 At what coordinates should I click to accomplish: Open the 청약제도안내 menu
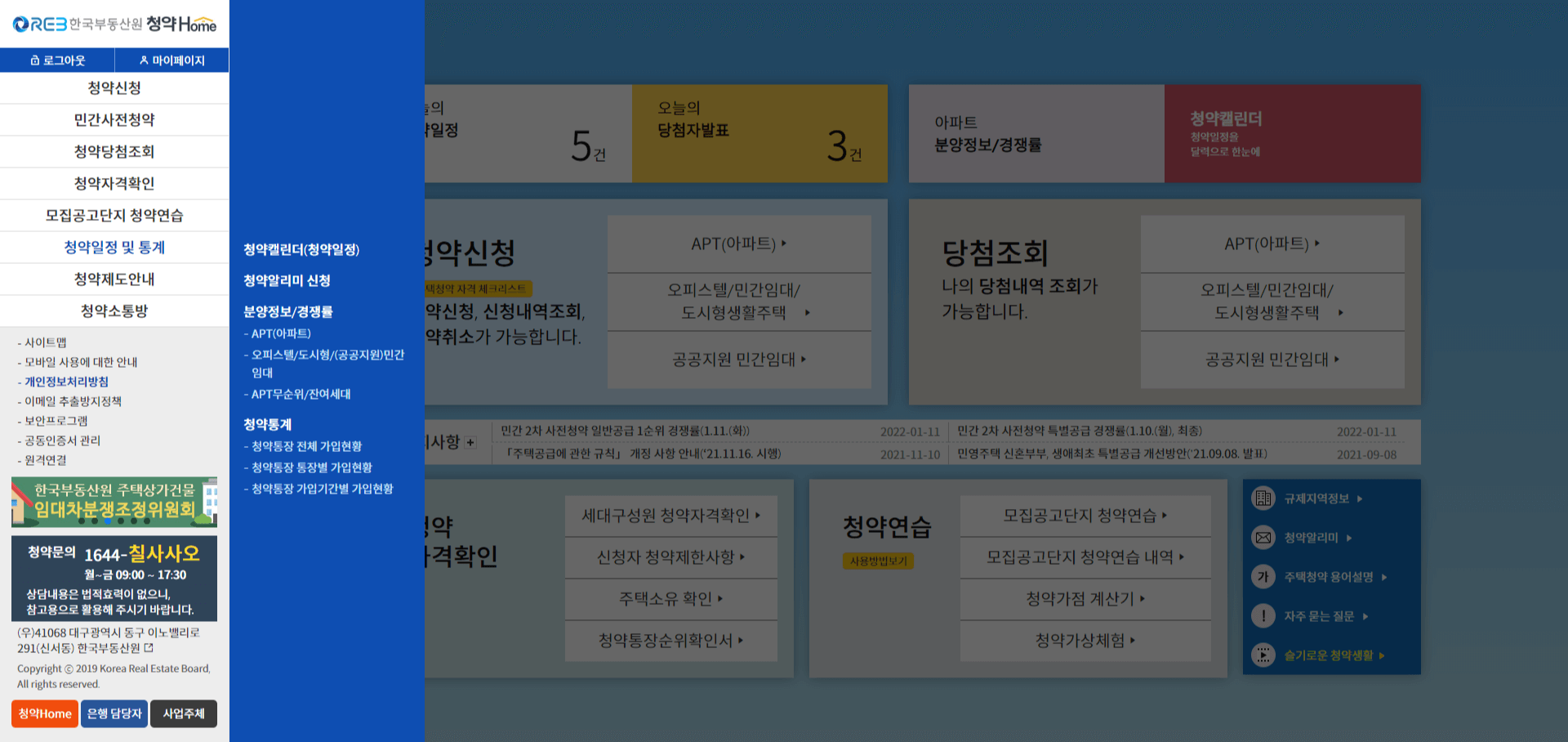click(x=114, y=279)
